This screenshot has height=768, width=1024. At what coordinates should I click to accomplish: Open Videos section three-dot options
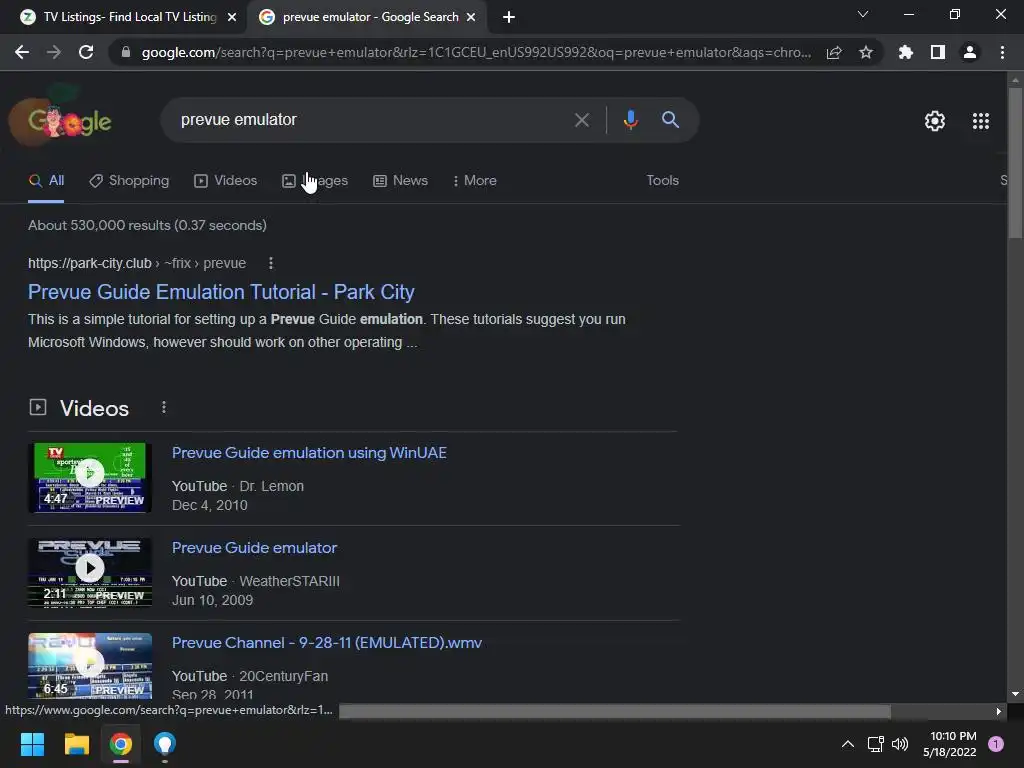pos(164,408)
